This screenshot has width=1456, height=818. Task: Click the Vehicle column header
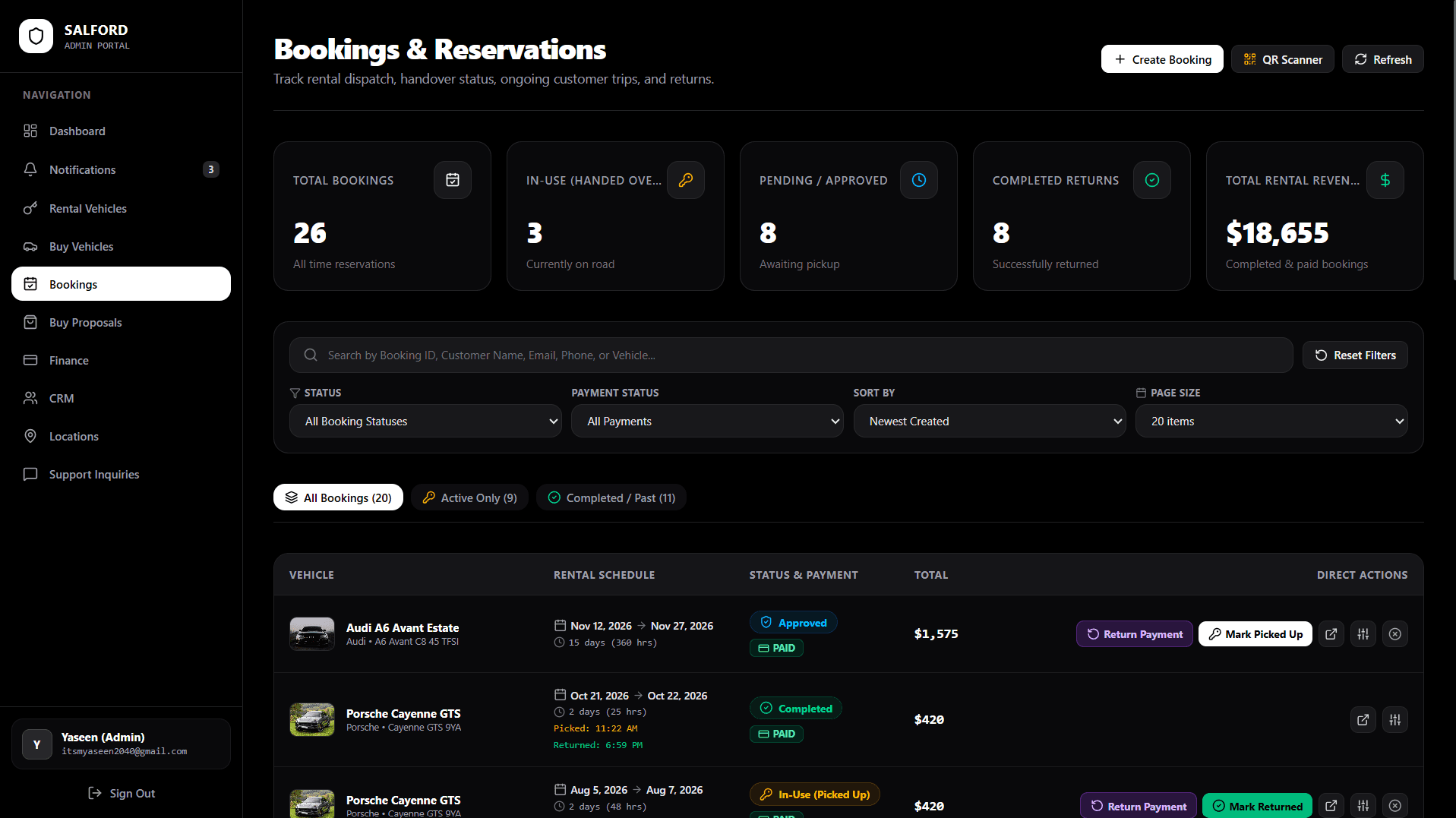(x=311, y=575)
